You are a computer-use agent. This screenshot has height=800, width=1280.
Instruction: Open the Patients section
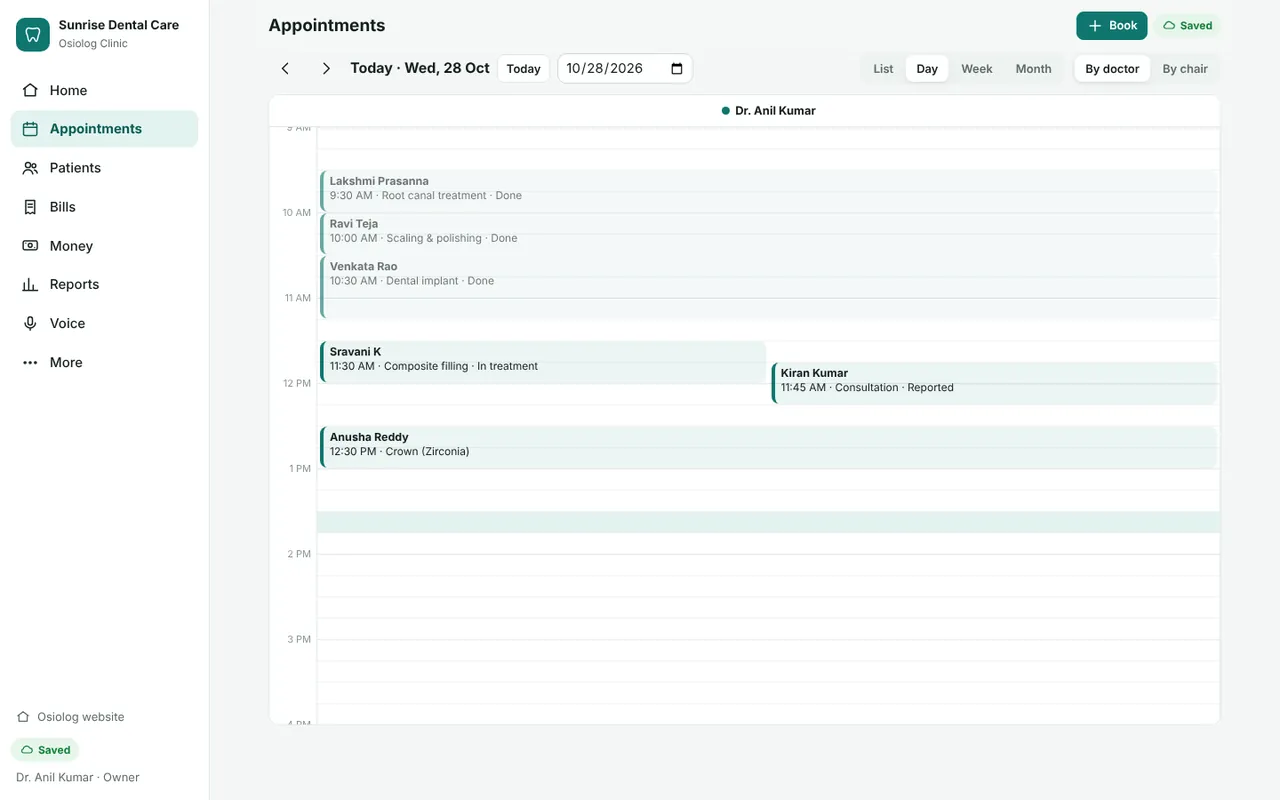104,168
